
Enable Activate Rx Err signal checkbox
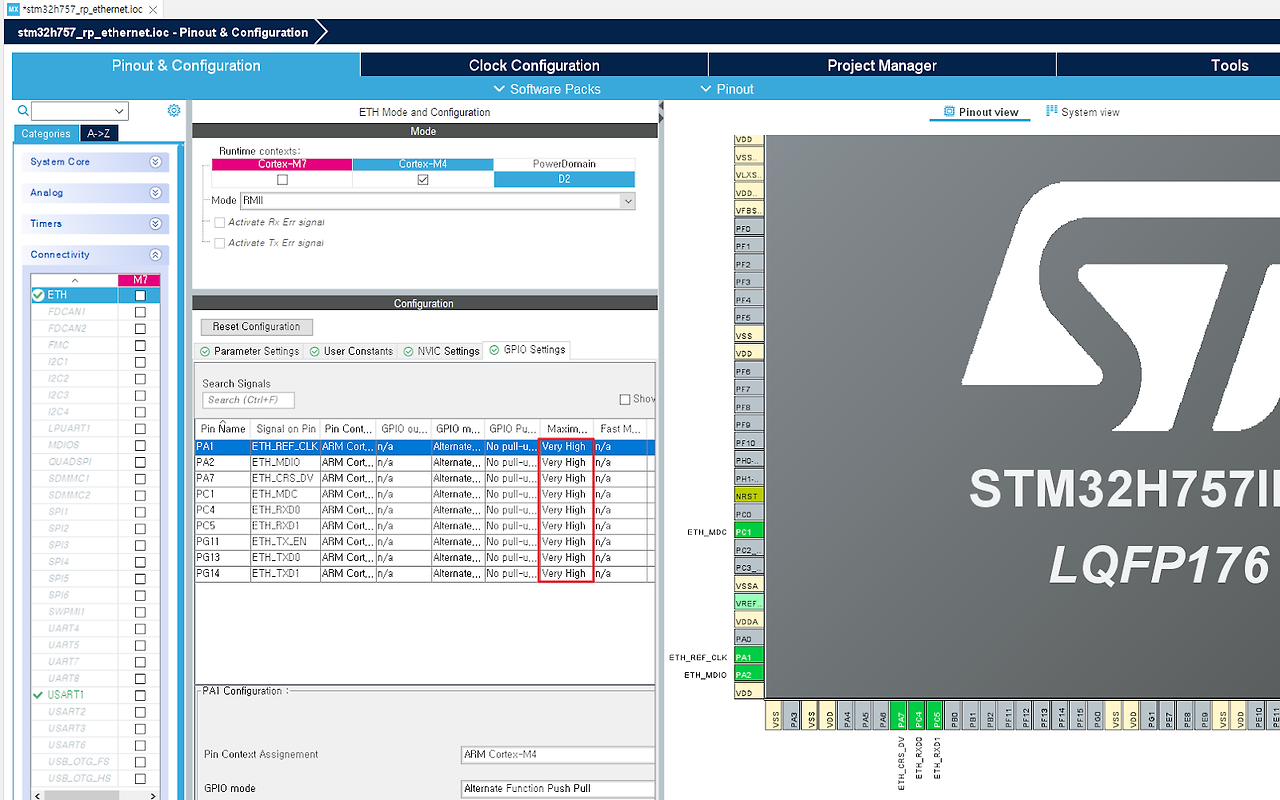click(220, 222)
